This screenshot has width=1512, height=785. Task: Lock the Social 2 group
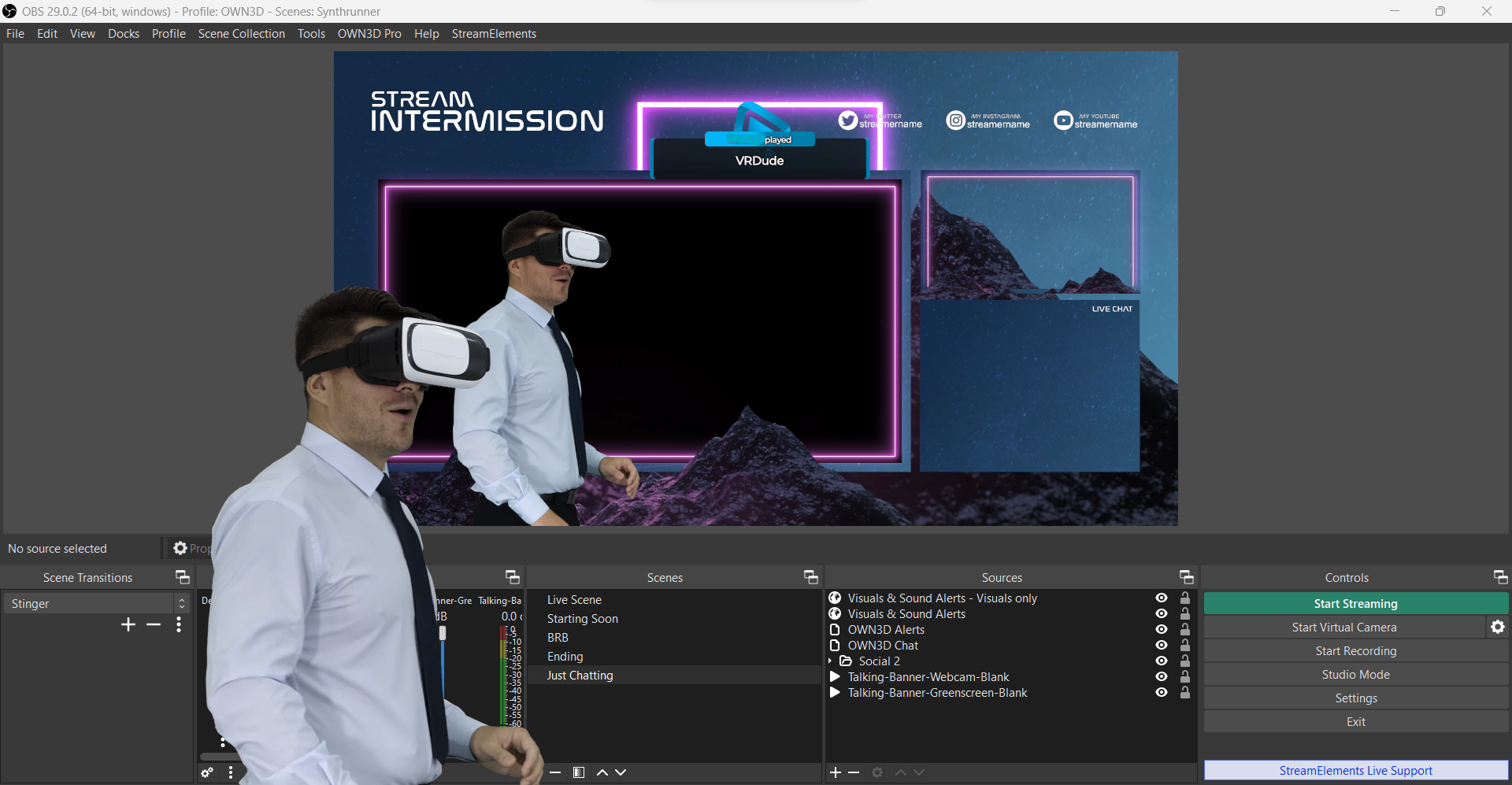coord(1184,661)
